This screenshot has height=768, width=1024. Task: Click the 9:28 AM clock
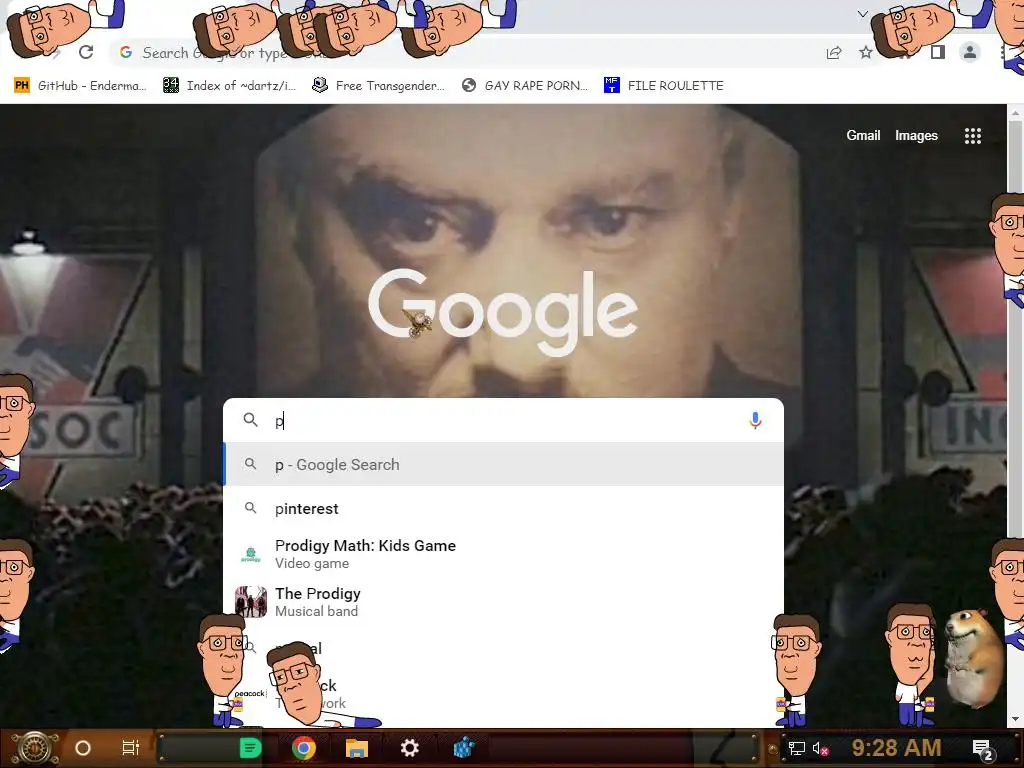pyautogui.click(x=896, y=748)
